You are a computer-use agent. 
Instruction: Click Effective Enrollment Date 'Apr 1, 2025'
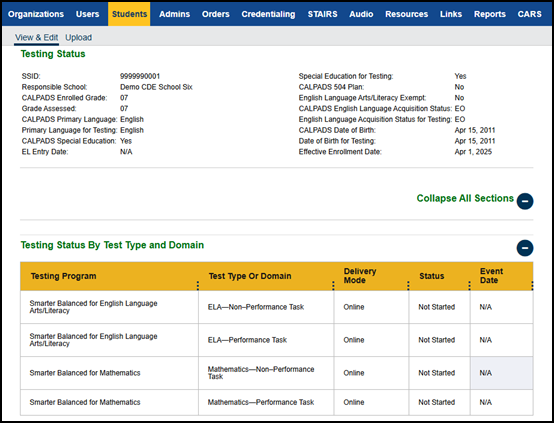pyautogui.click(x=473, y=152)
